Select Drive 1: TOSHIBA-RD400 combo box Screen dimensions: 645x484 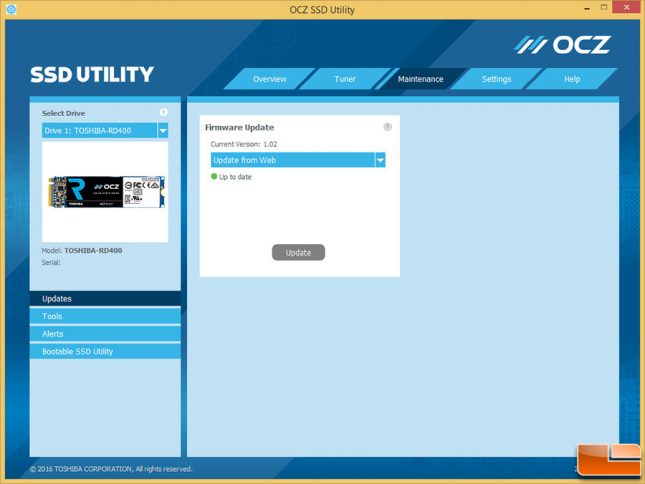coord(105,131)
